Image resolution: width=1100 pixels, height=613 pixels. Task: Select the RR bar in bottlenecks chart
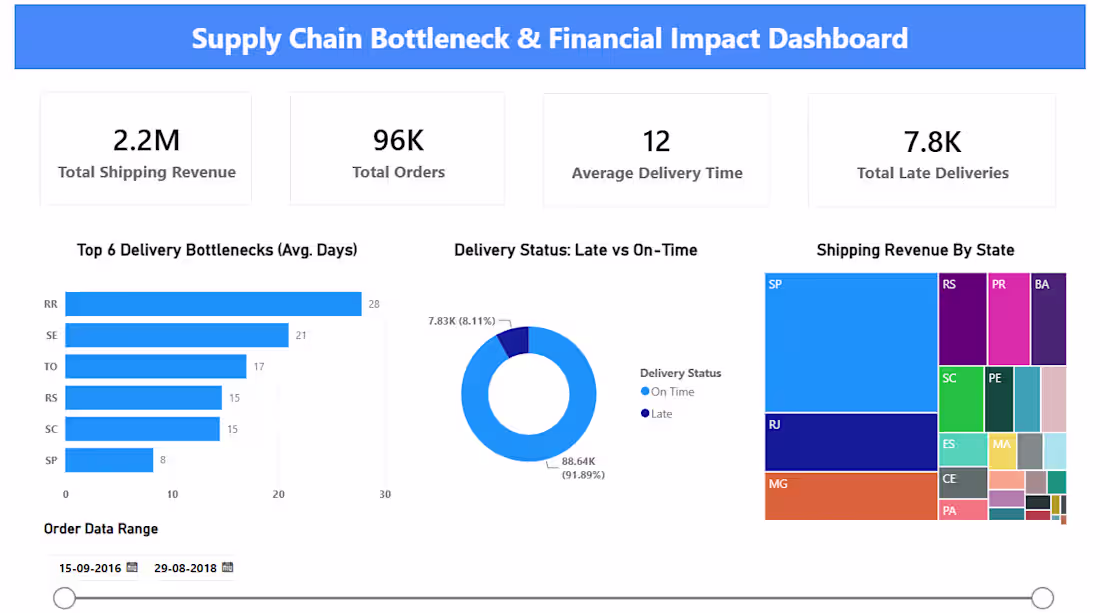[x=213, y=304]
